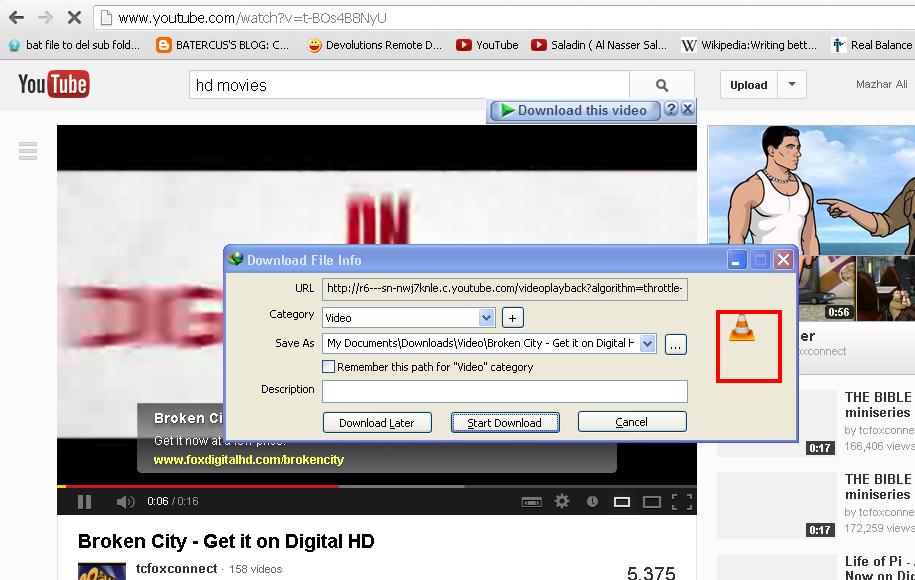Viewport: 915px width, 580px height.
Task: Mute the video volume
Action: click(x=125, y=501)
